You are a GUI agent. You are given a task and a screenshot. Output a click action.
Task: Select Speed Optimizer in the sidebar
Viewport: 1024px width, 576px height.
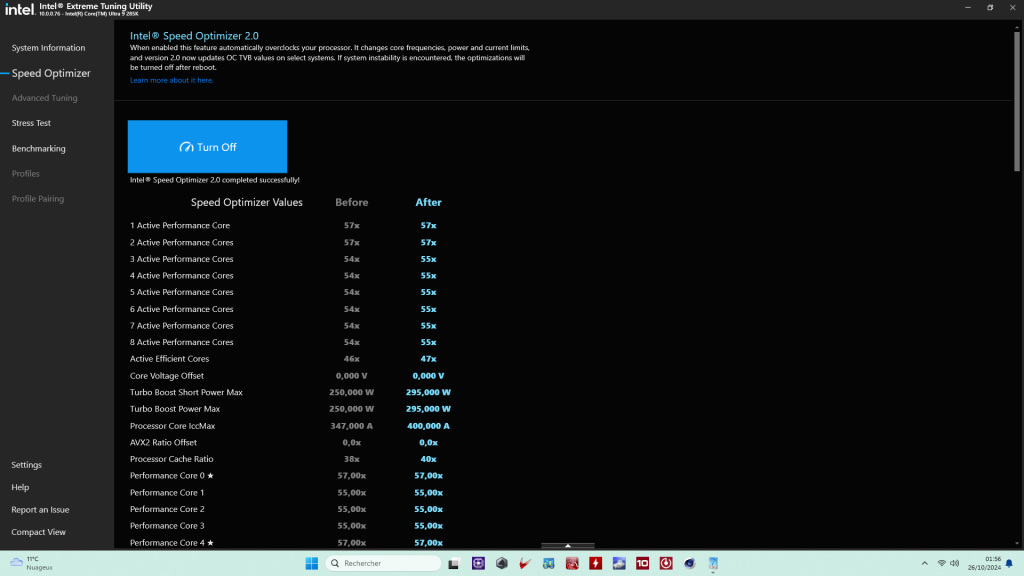[51, 73]
